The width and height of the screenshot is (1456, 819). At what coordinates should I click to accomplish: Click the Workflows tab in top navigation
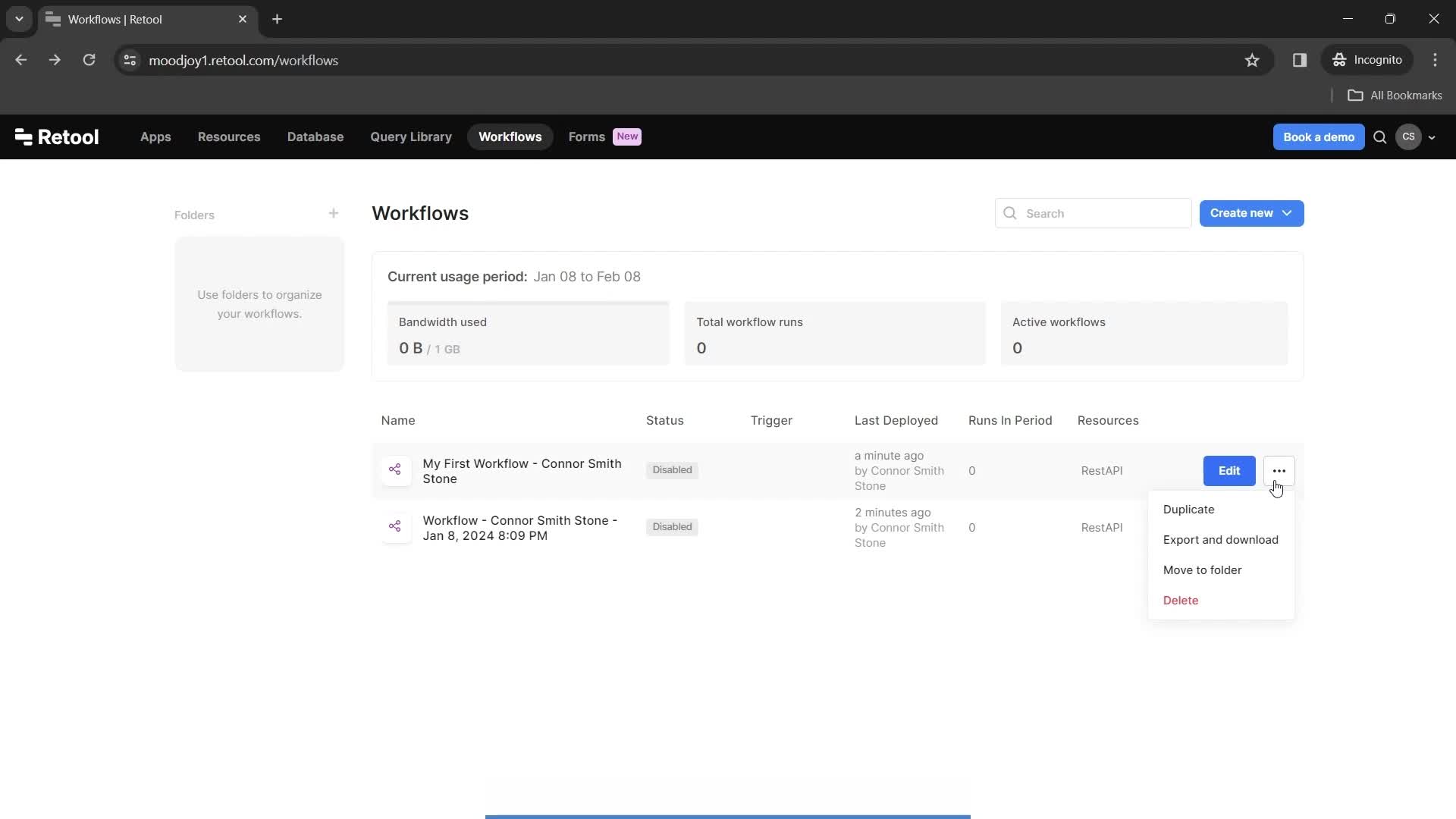click(x=510, y=136)
